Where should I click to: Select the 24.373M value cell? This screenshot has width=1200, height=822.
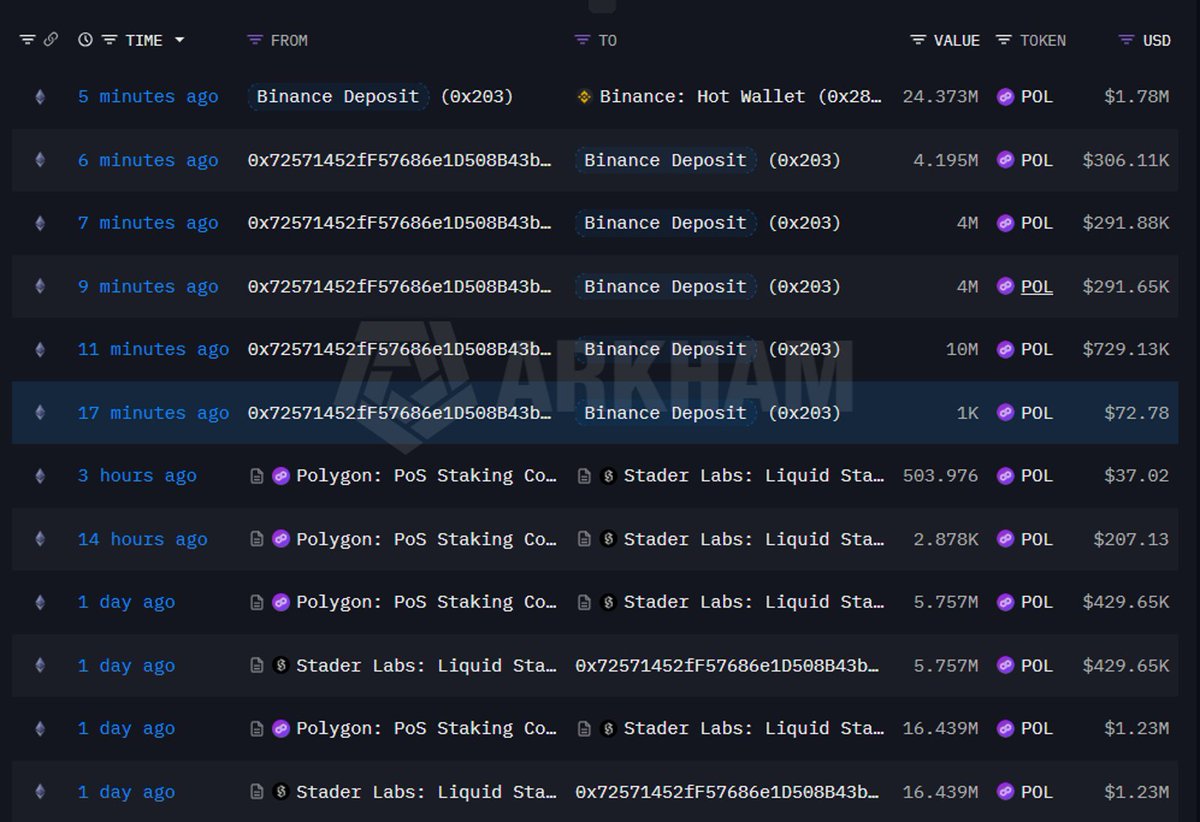tap(940, 97)
